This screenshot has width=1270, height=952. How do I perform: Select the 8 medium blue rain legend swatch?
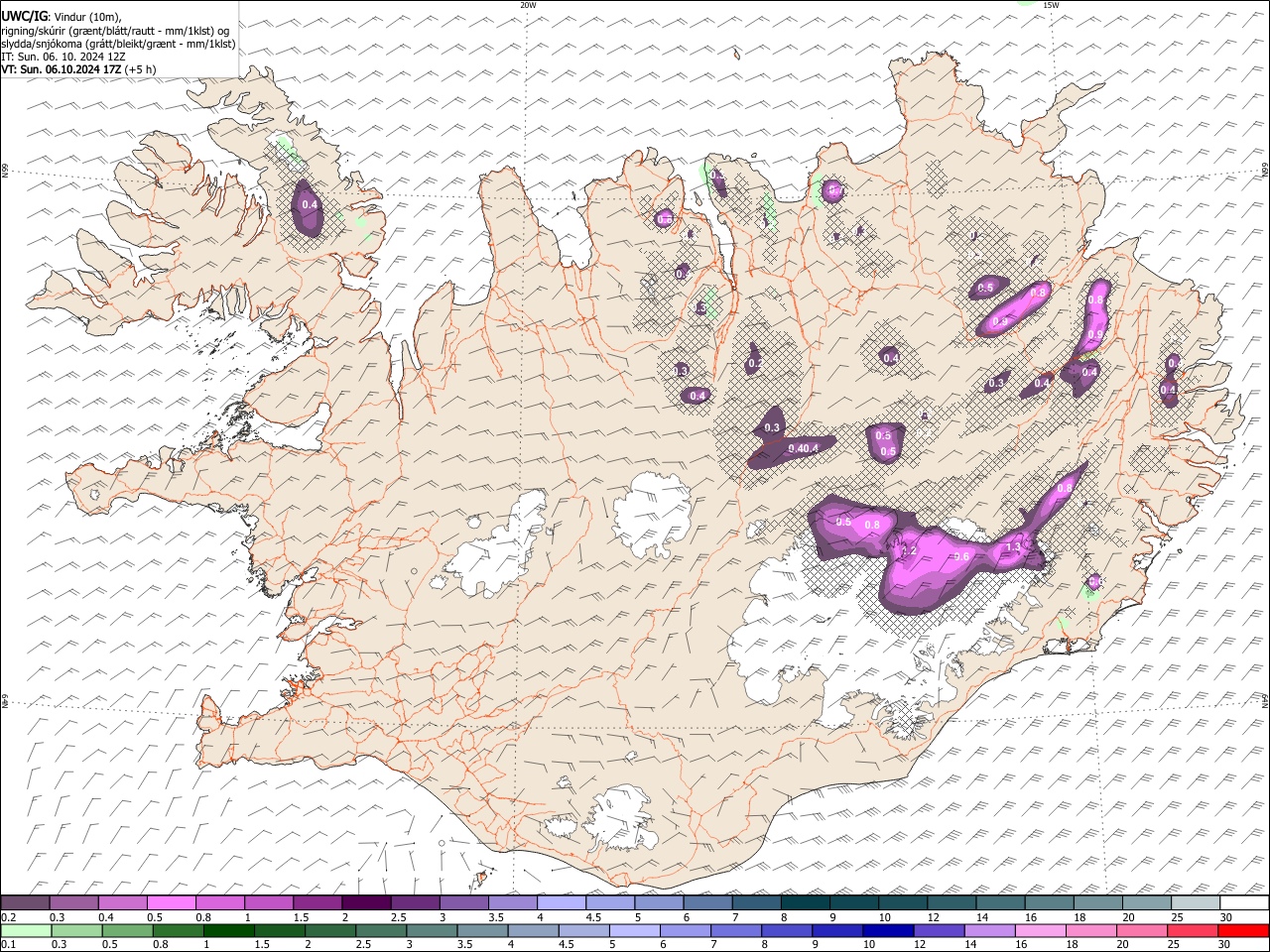pyautogui.click(x=787, y=930)
